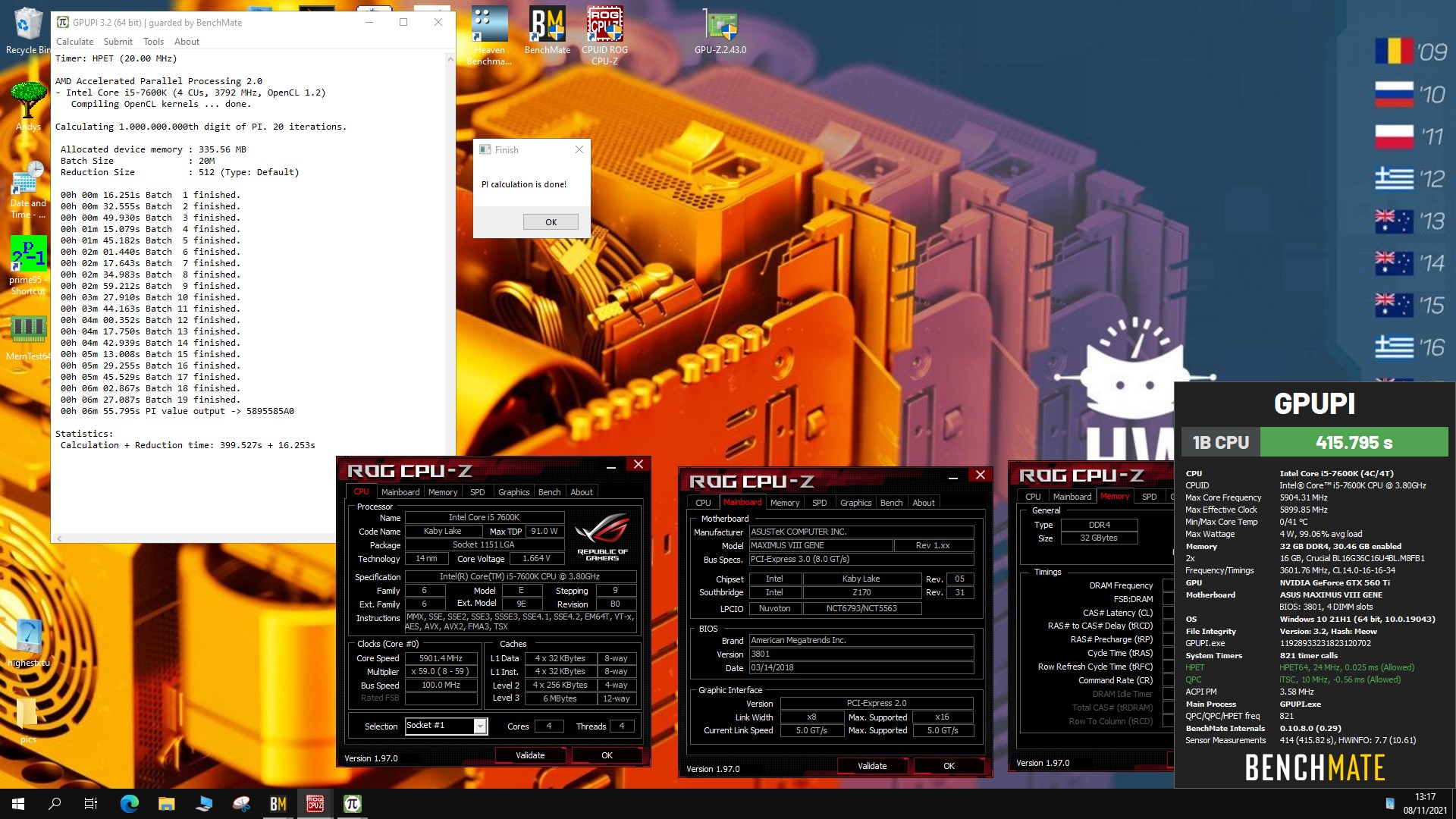Open MemTest64 desktop icon
This screenshot has height=819, width=1456.
pyautogui.click(x=28, y=337)
